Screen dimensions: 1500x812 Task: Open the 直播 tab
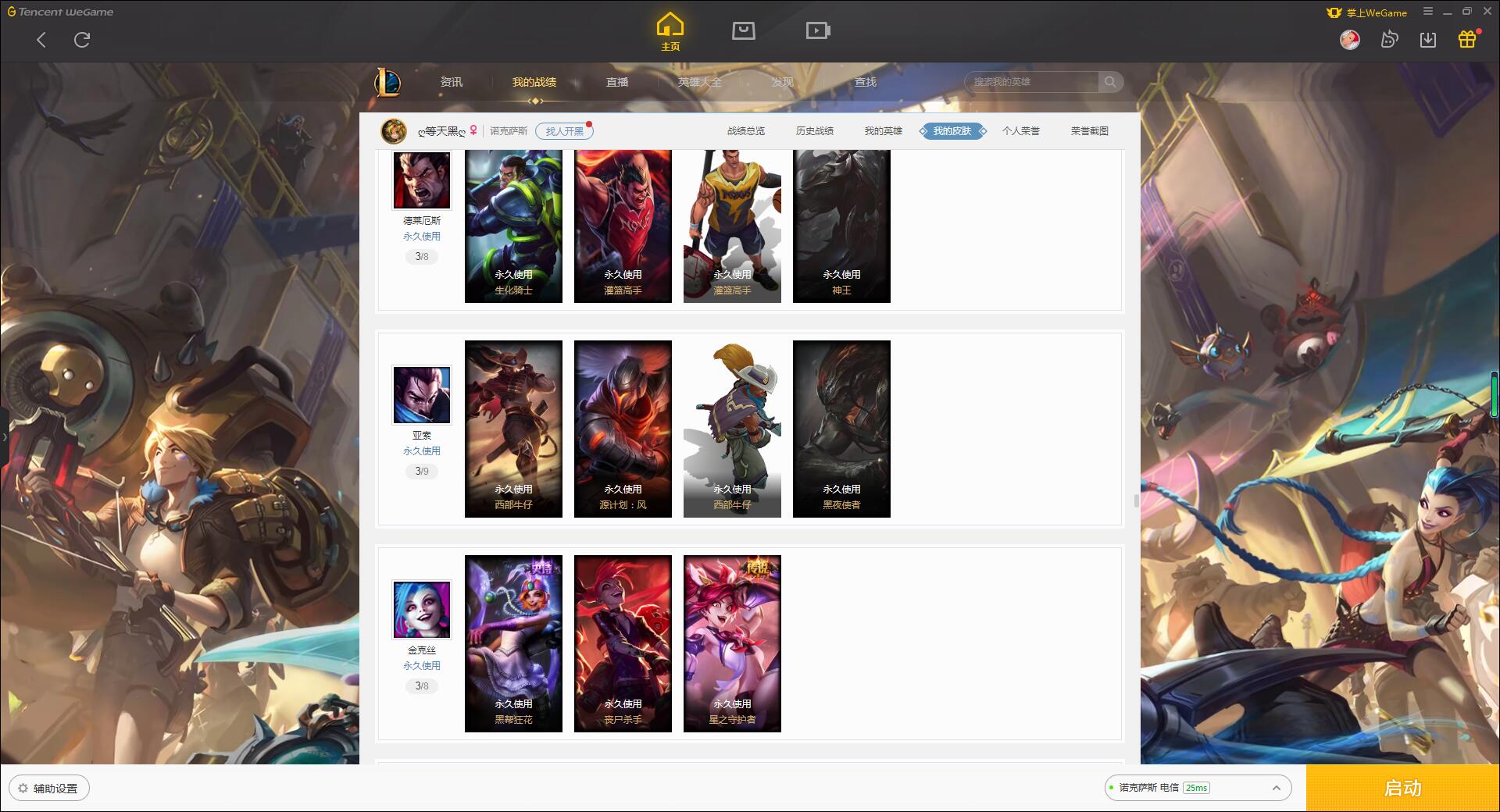(x=617, y=82)
